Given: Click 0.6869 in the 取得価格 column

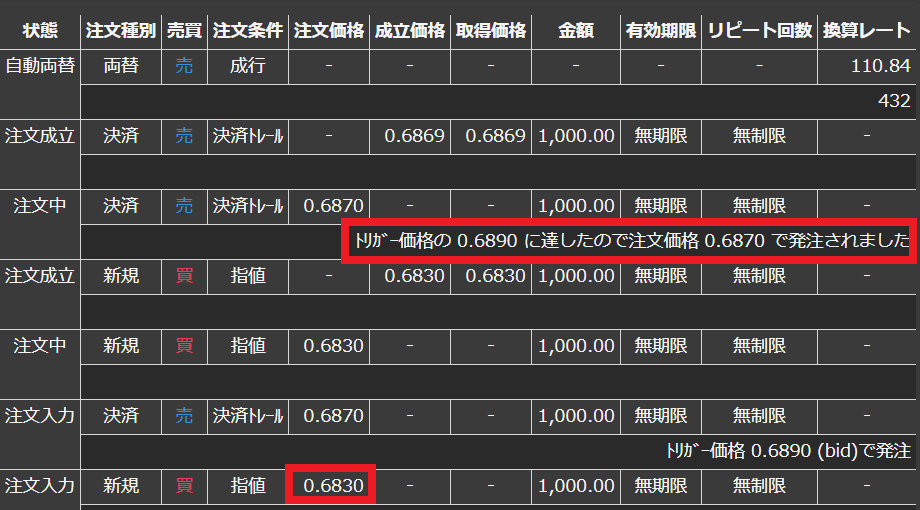Looking at the screenshot, I should (x=495, y=136).
